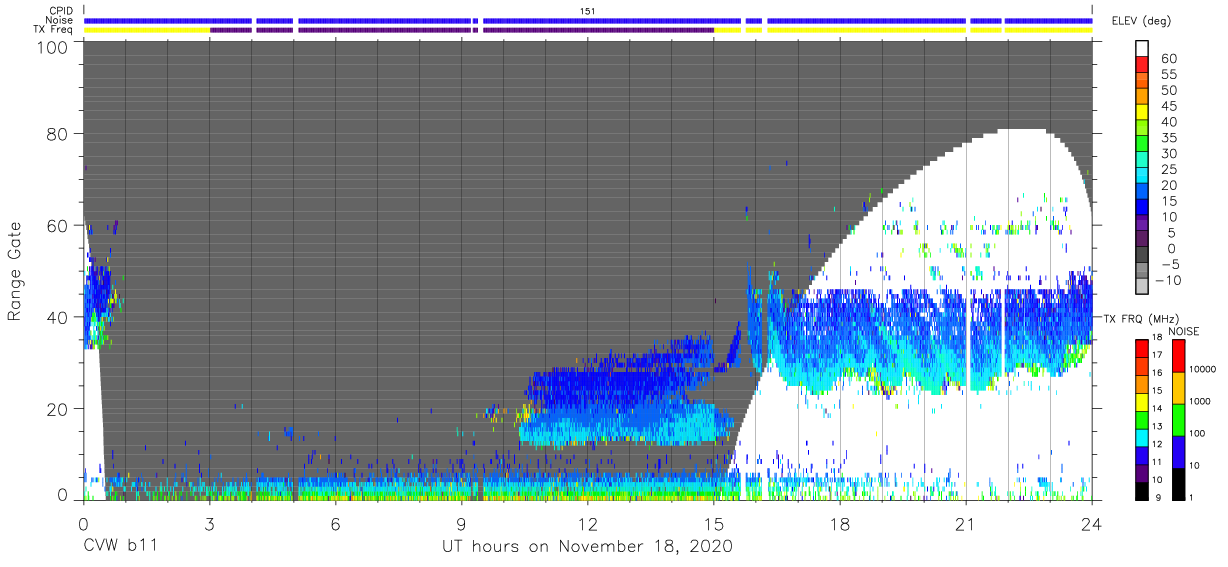Click the 24 hour tick on UT axis
The height and width of the screenshot is (567, 1228).
point(1092,523)
